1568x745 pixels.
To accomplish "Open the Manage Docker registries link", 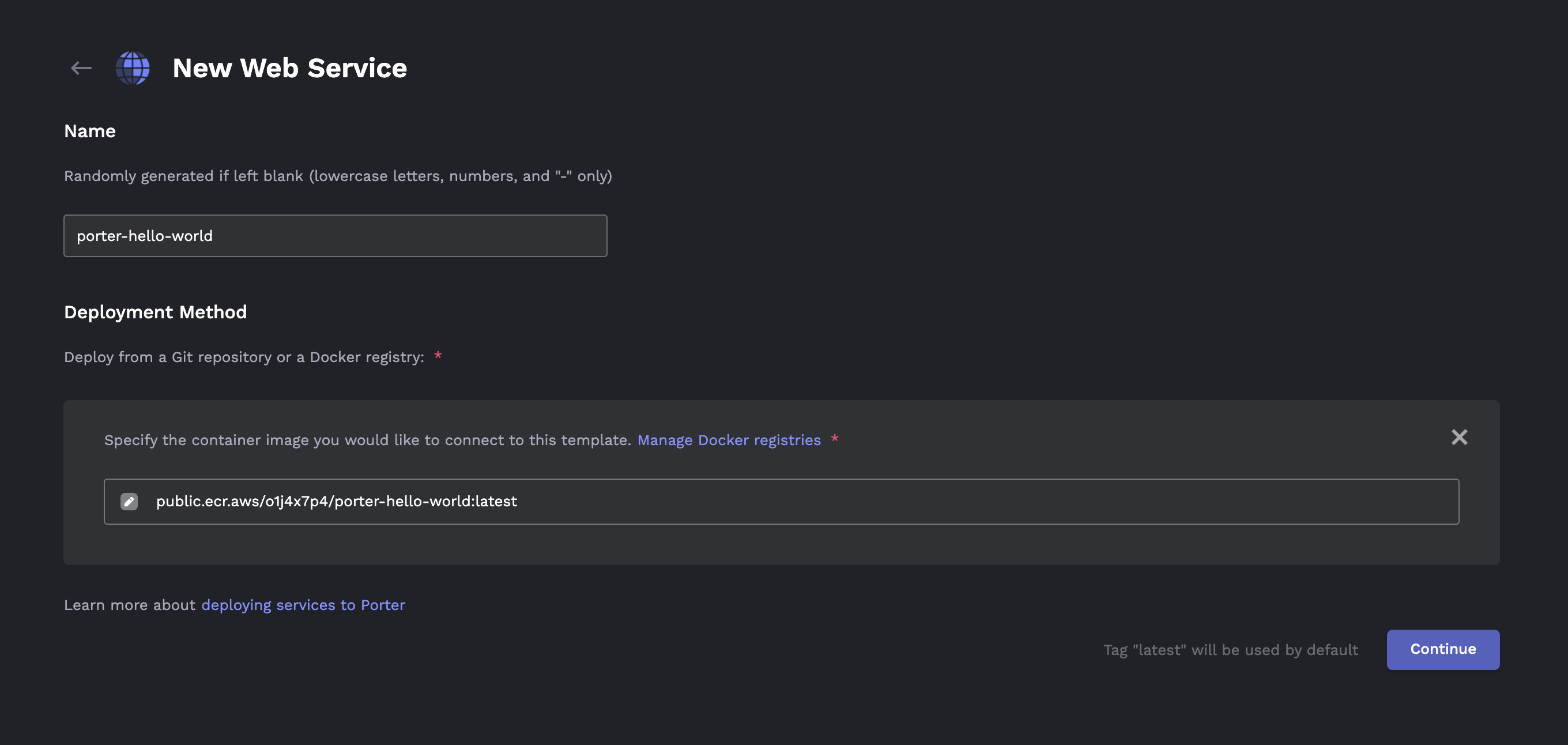I will tap(729, 440).
